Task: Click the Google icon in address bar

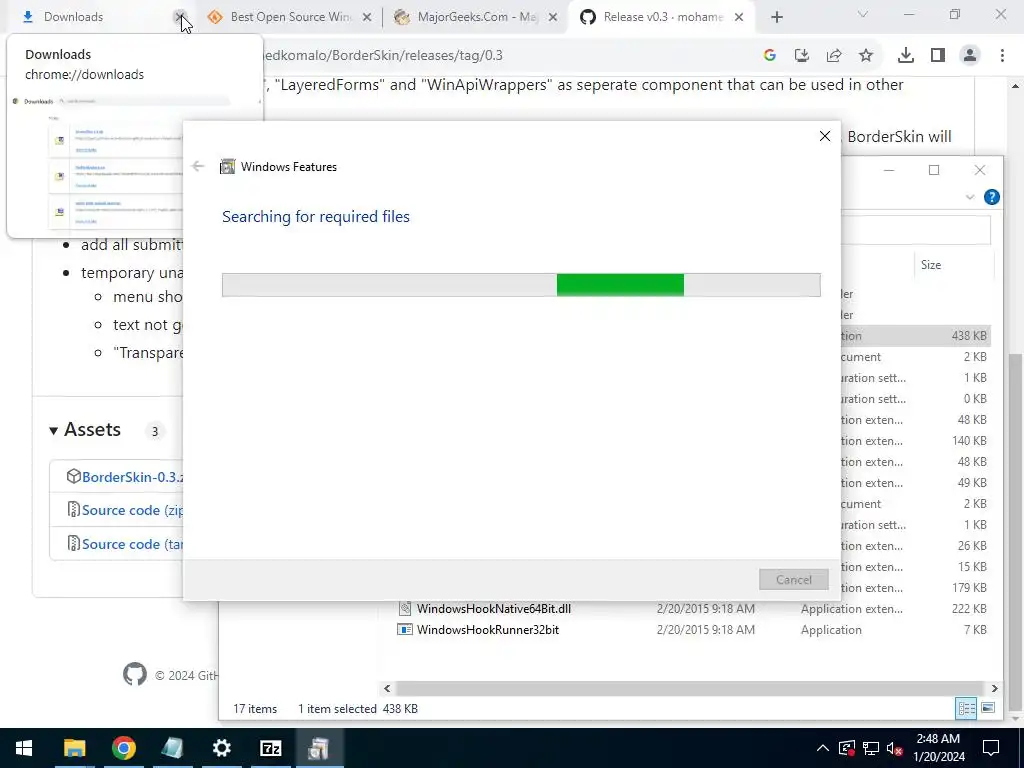Action: 769,56
